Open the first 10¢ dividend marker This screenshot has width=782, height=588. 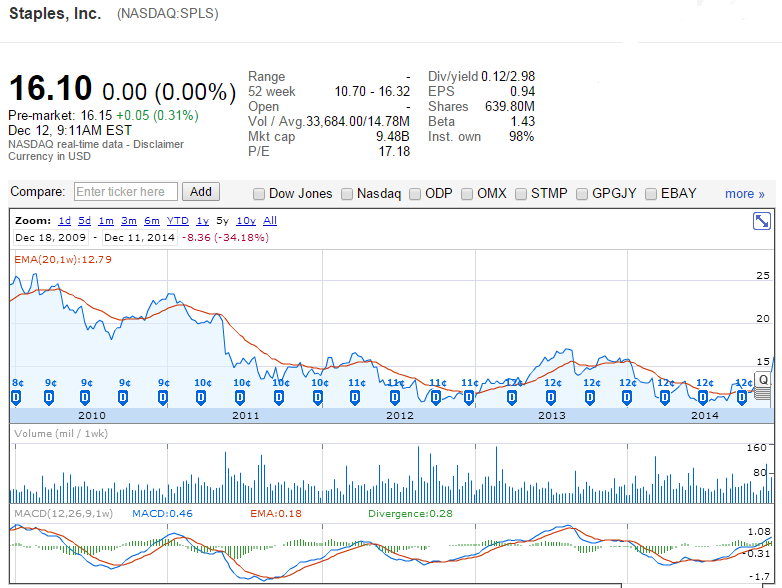point(201,397)
